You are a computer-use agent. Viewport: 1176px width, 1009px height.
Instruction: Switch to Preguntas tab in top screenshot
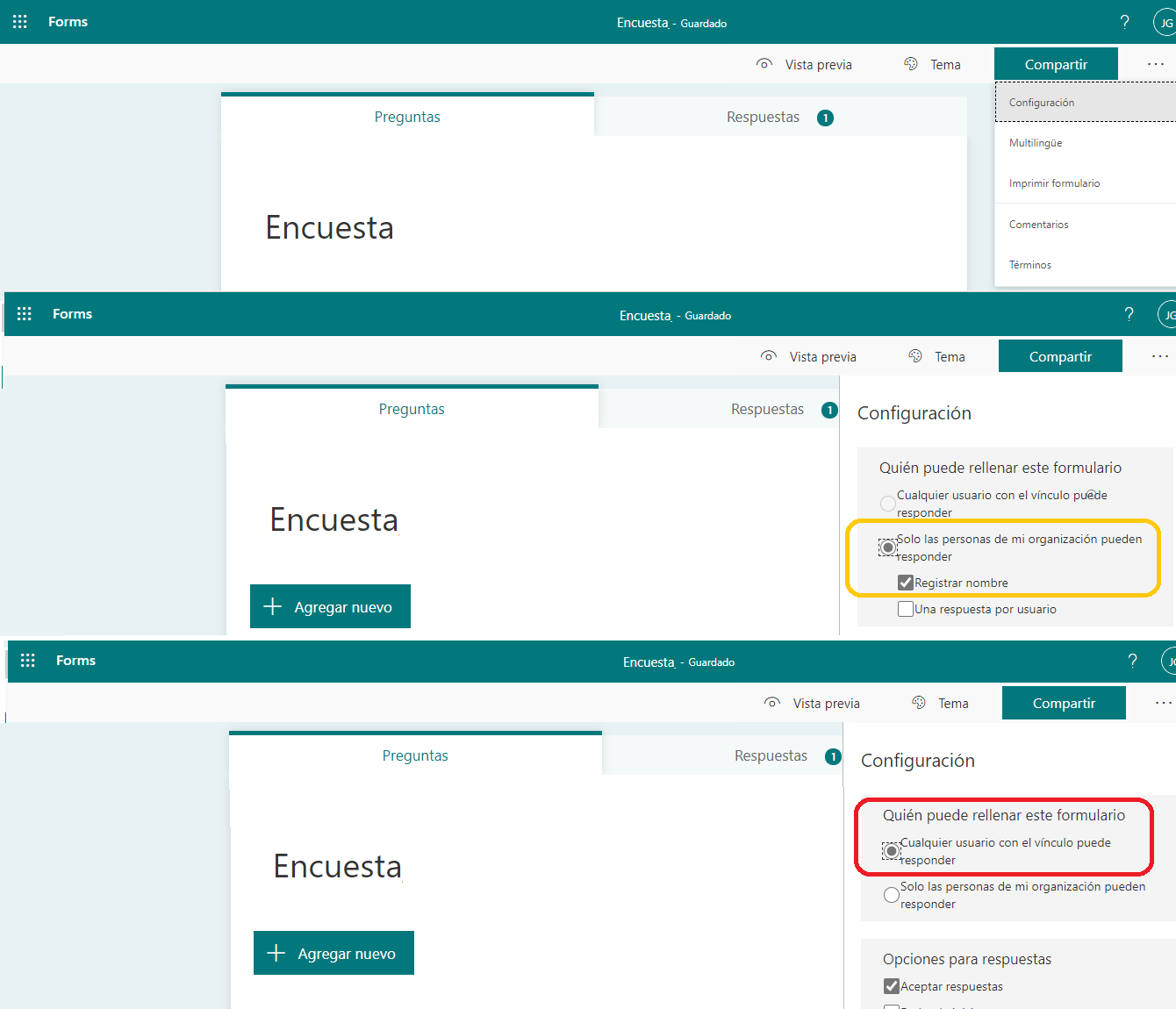407,117
